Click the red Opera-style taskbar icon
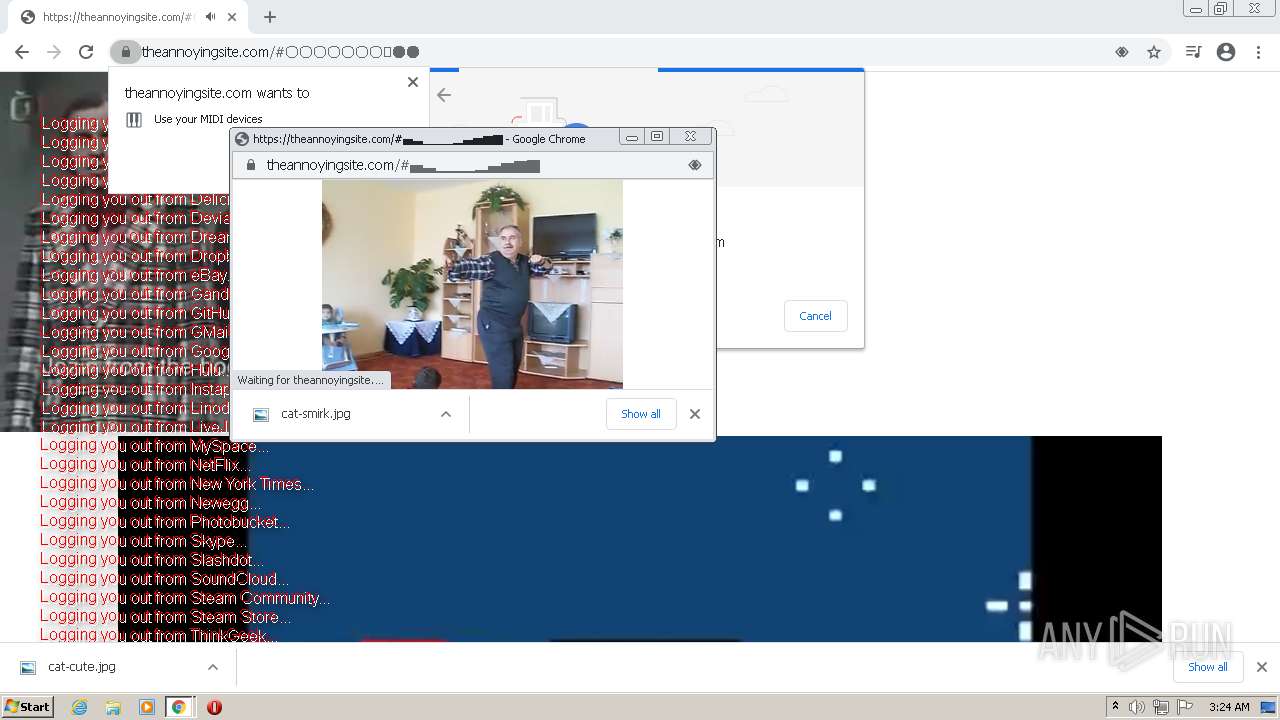Image resolution: width=1280 pixels, height=720 pixels. [x=214, y=707]
